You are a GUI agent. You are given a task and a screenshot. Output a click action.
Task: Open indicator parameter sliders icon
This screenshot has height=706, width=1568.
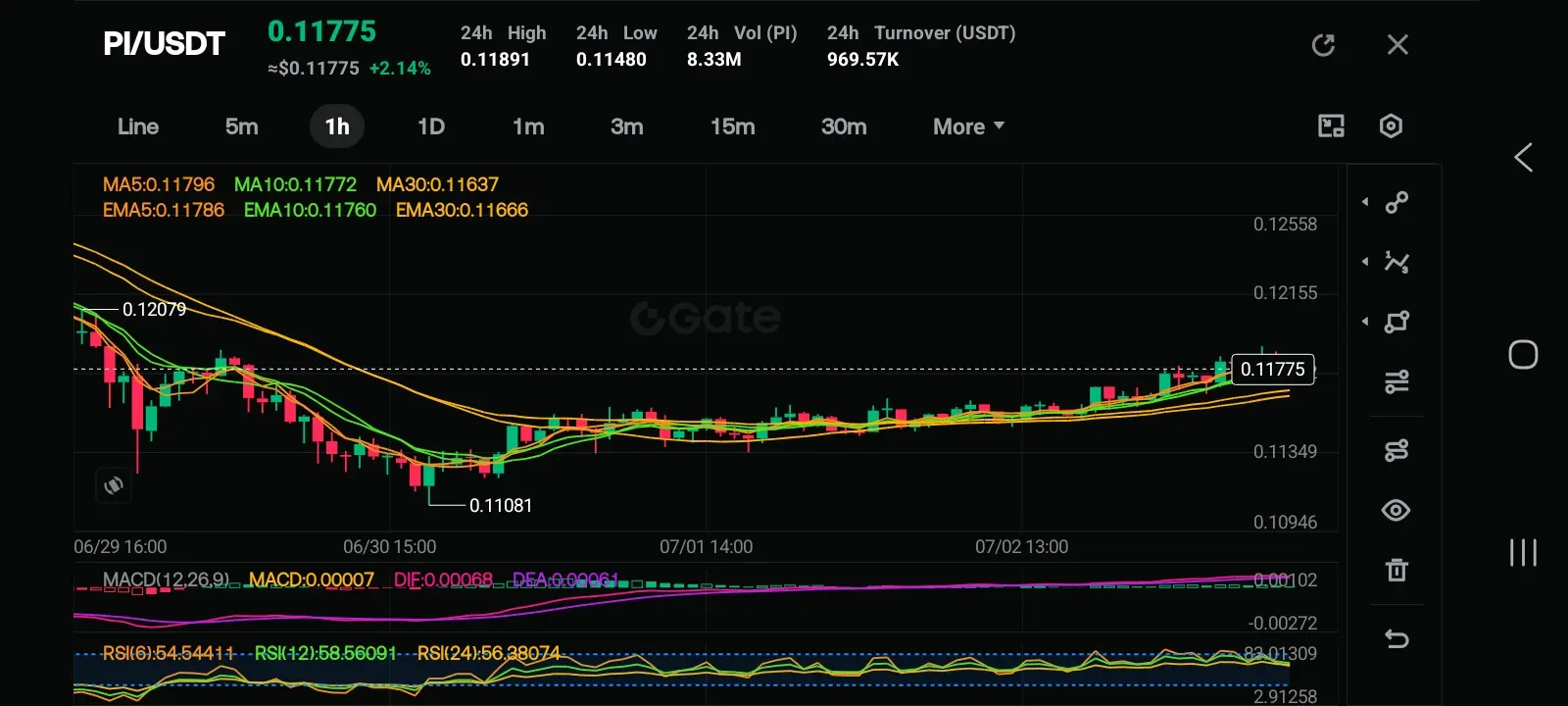point(1396,381)
